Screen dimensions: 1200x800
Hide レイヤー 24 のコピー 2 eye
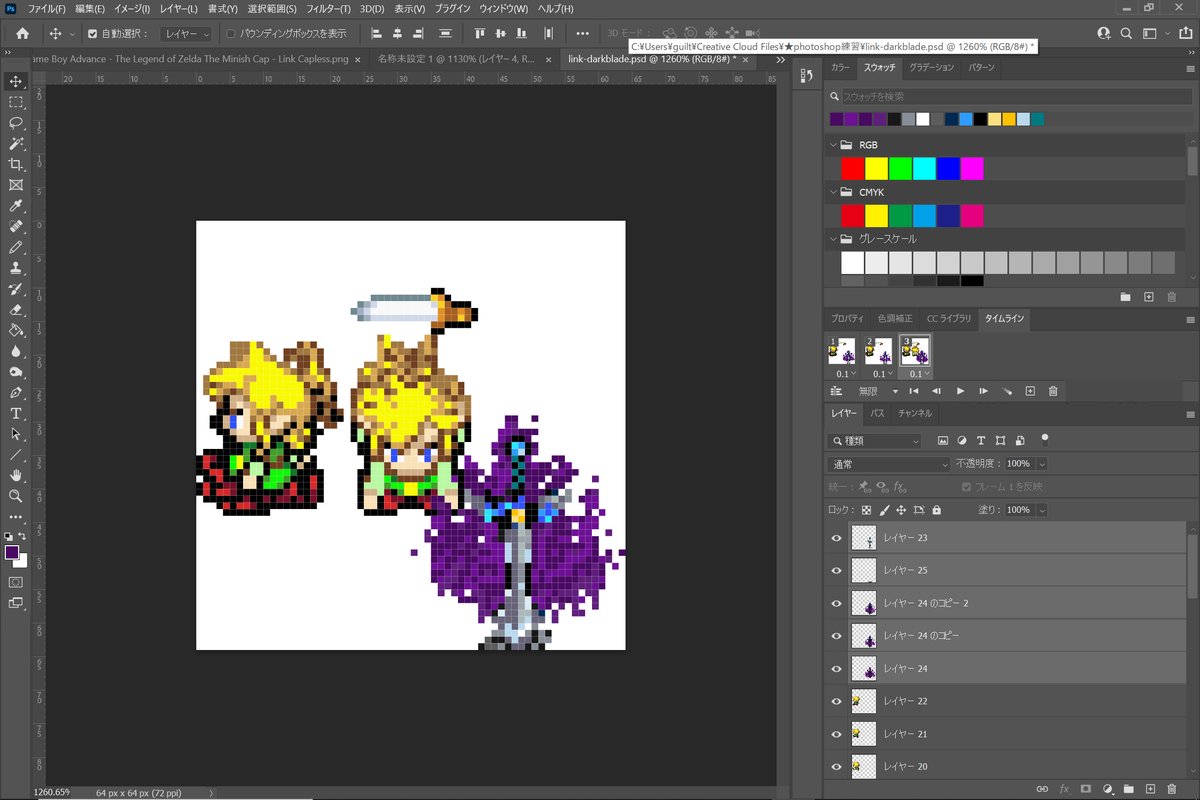[836, 603]
